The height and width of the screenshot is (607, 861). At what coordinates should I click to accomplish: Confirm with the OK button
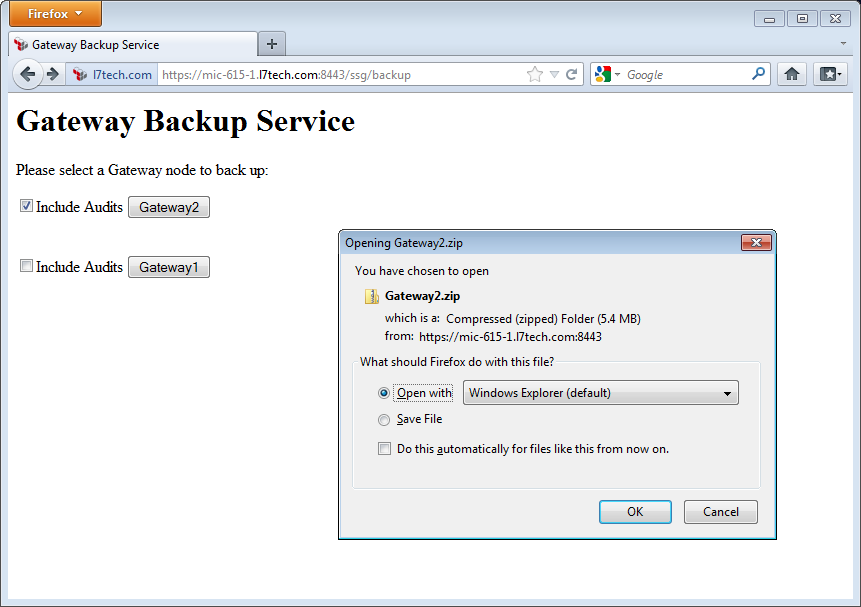tap(635, 512)
